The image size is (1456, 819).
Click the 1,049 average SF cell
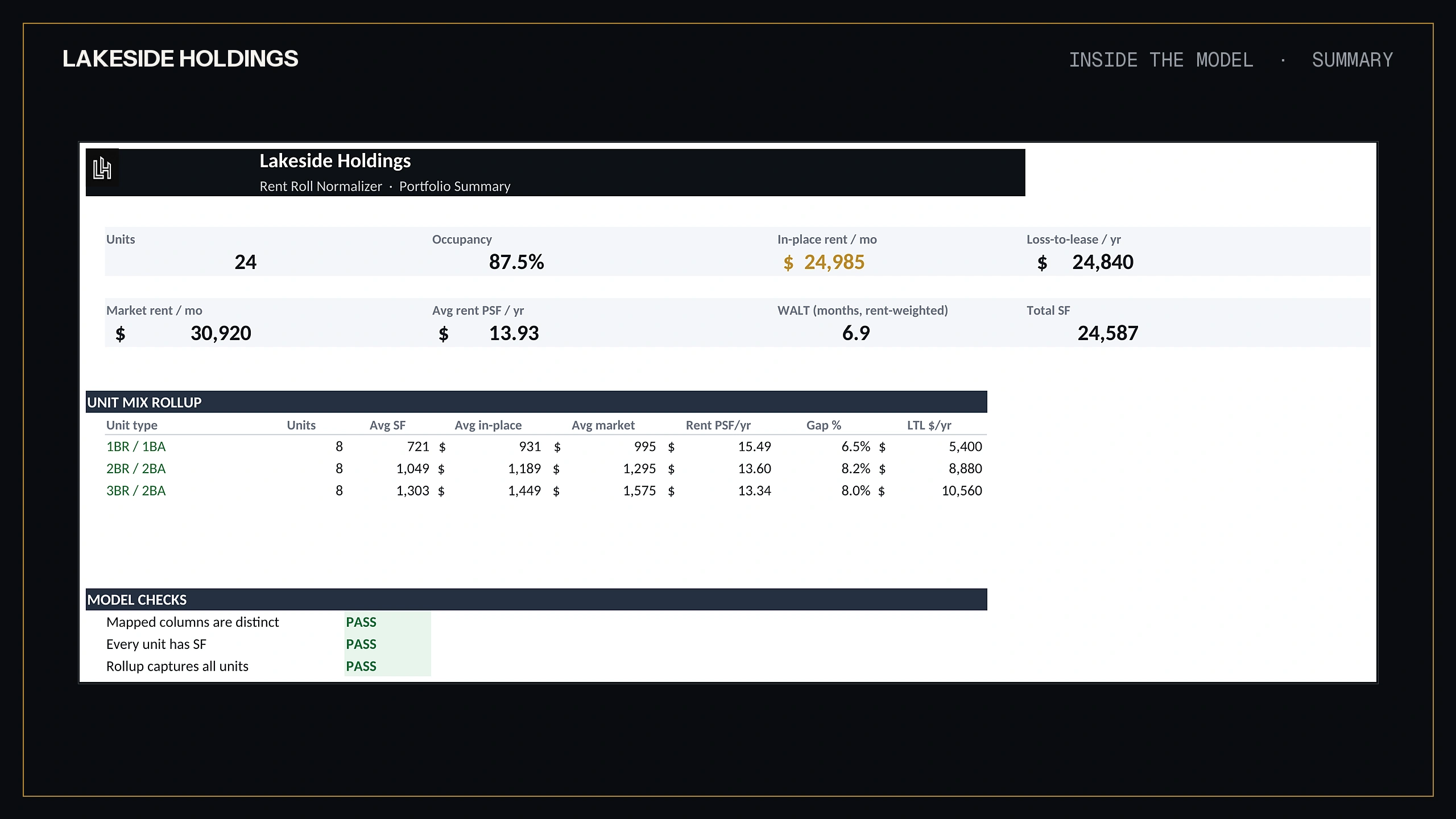pos(413,469)
